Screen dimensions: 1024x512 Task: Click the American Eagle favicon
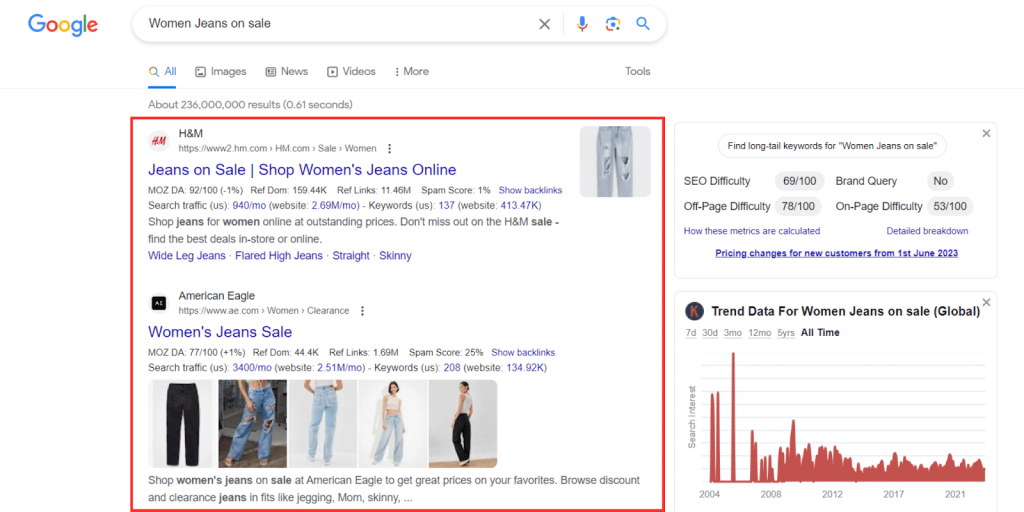click(159, 303)
